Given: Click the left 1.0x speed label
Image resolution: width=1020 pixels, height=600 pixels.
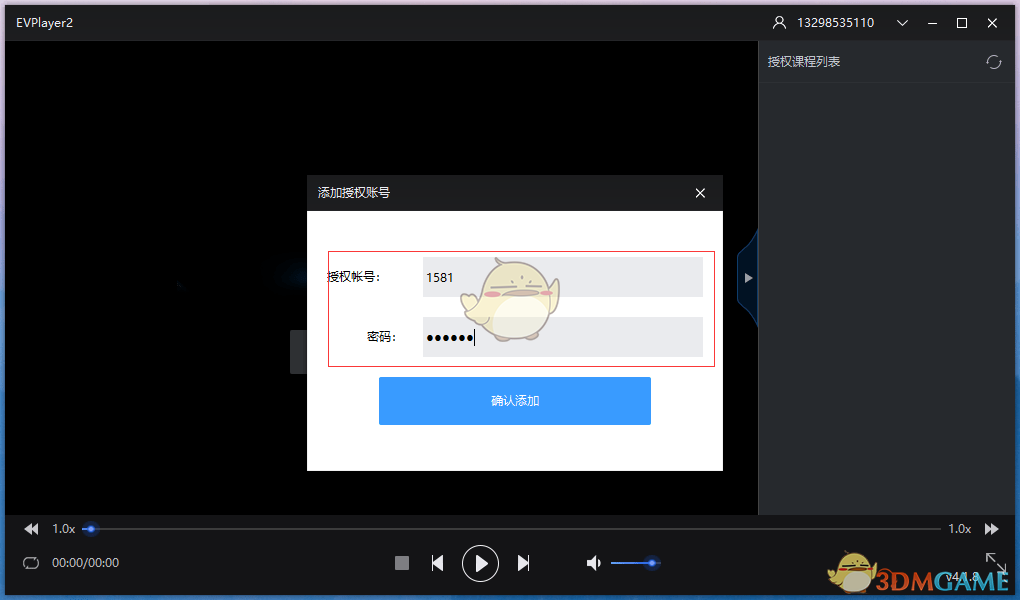Looking at the screenshot, I should click(x=63, y=528).
